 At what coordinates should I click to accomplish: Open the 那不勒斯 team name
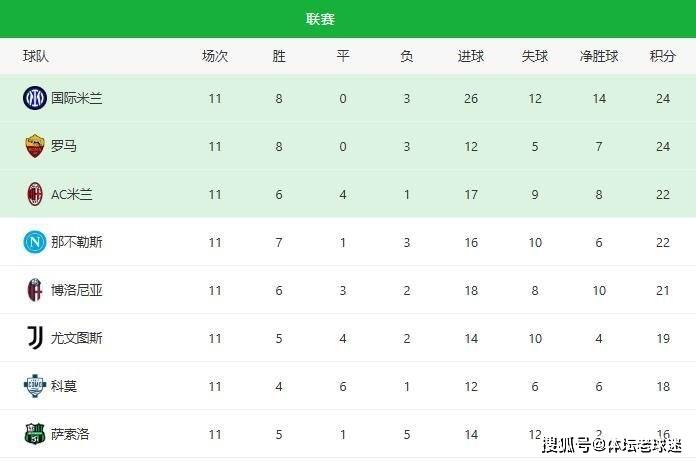[x=77, y=242]
